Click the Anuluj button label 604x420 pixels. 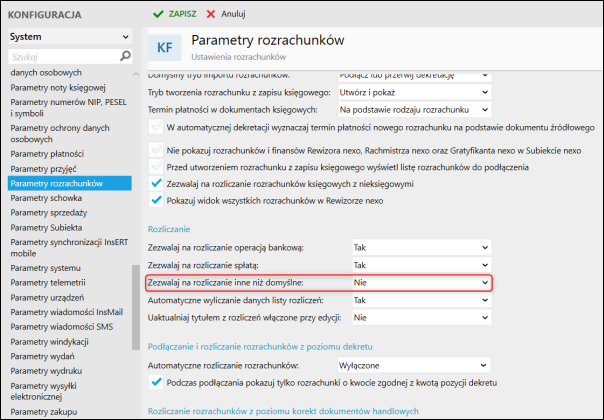click(232, 15)
